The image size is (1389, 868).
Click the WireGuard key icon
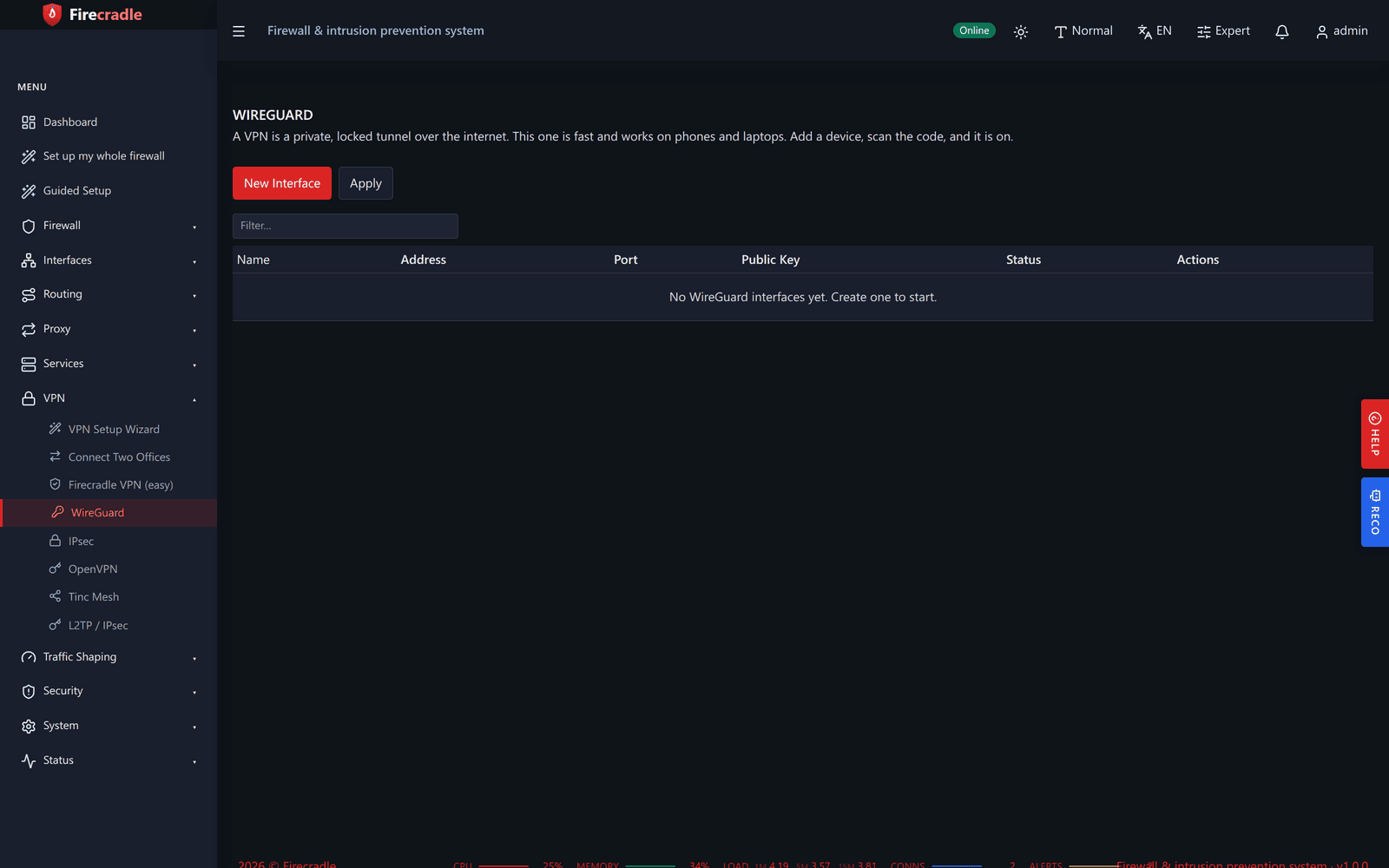tap(57, 512)
